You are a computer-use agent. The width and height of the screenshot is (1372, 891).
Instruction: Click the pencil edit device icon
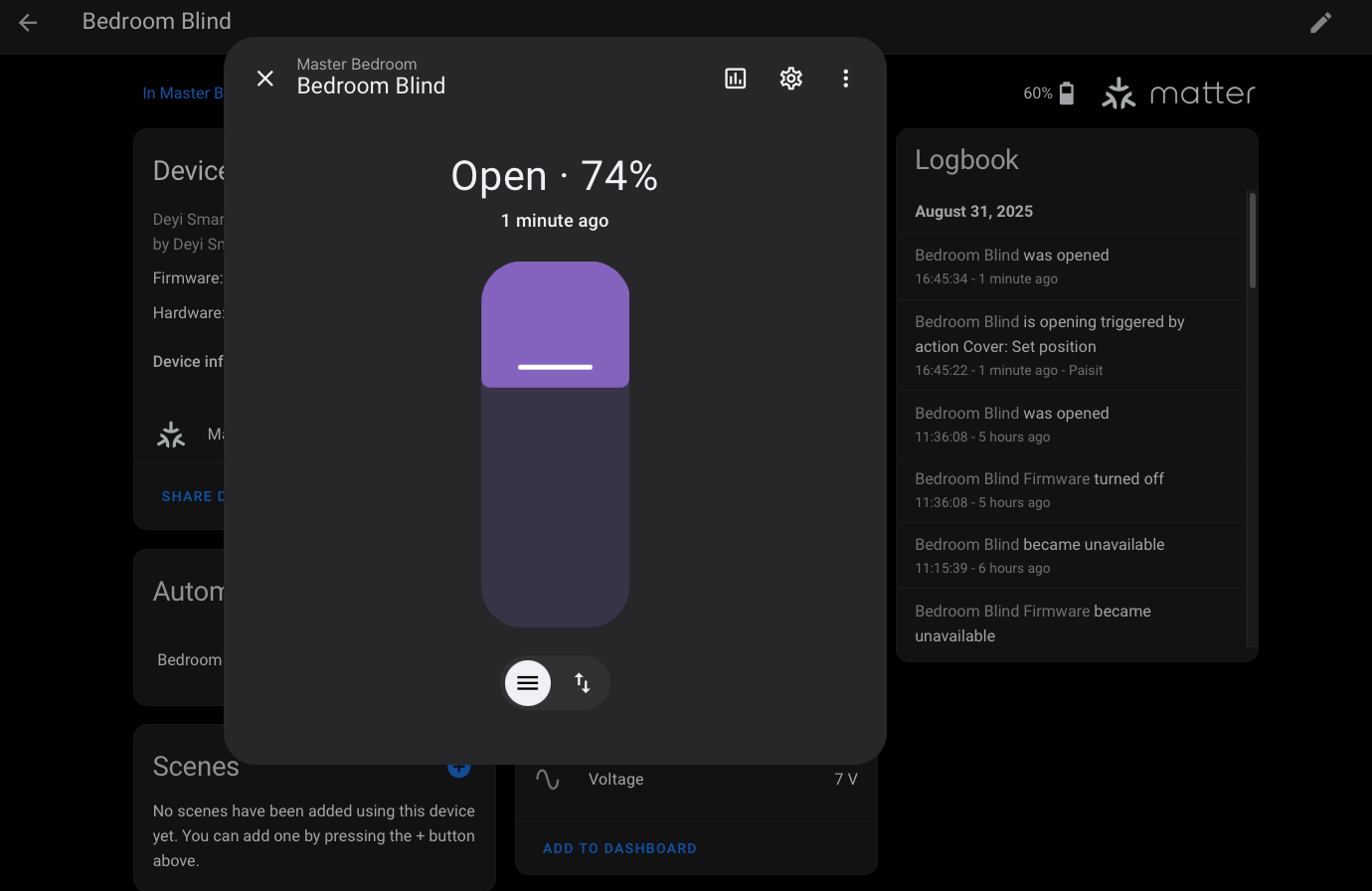tap(1320, 22)
